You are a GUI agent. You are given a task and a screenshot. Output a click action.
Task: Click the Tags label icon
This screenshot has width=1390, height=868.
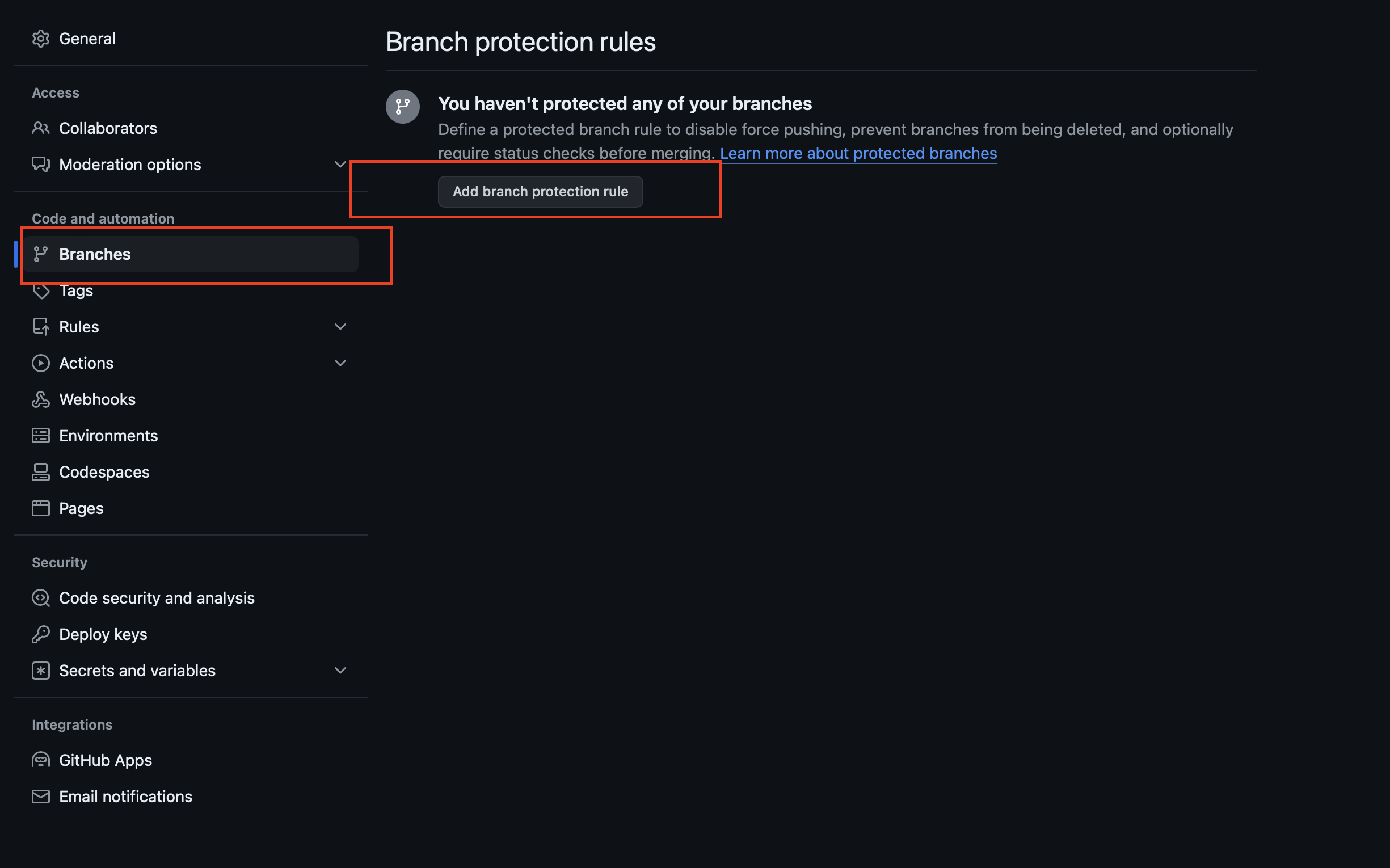coord(40,291)
